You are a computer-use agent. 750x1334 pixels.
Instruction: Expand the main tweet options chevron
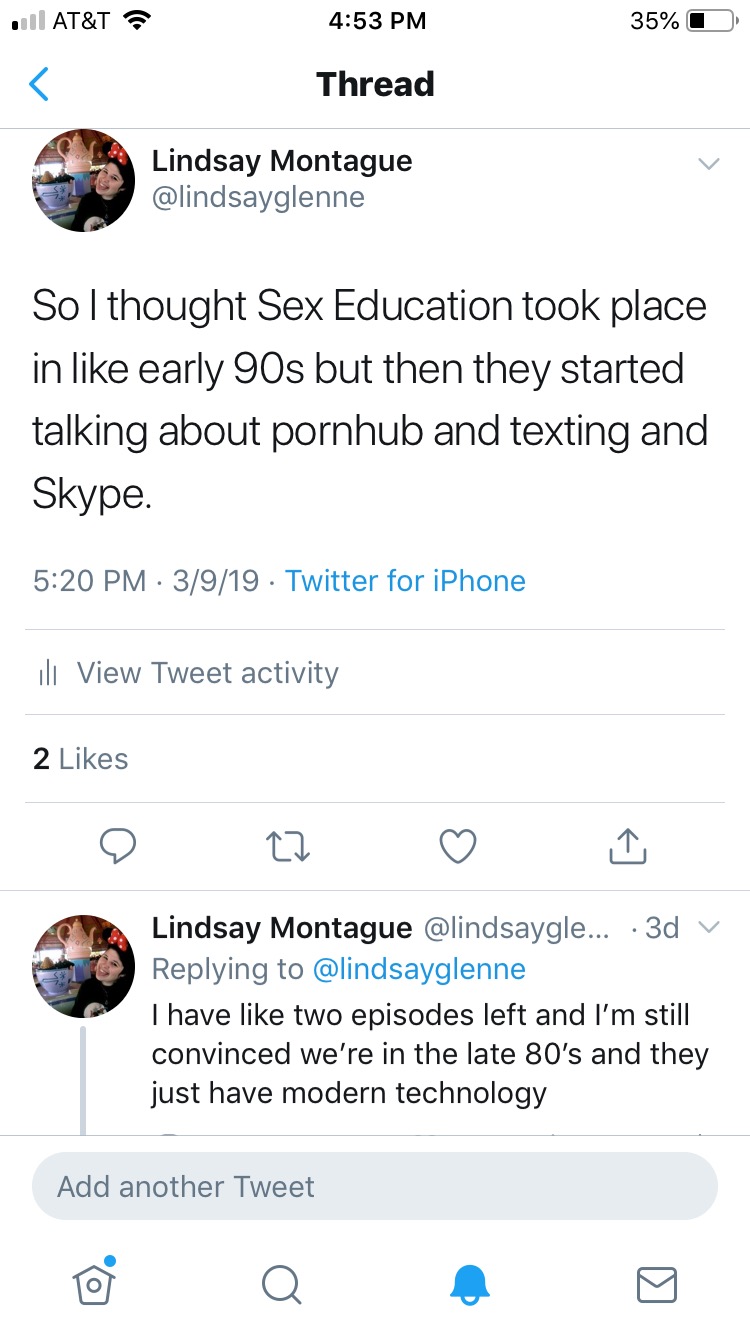pos(708,164)
